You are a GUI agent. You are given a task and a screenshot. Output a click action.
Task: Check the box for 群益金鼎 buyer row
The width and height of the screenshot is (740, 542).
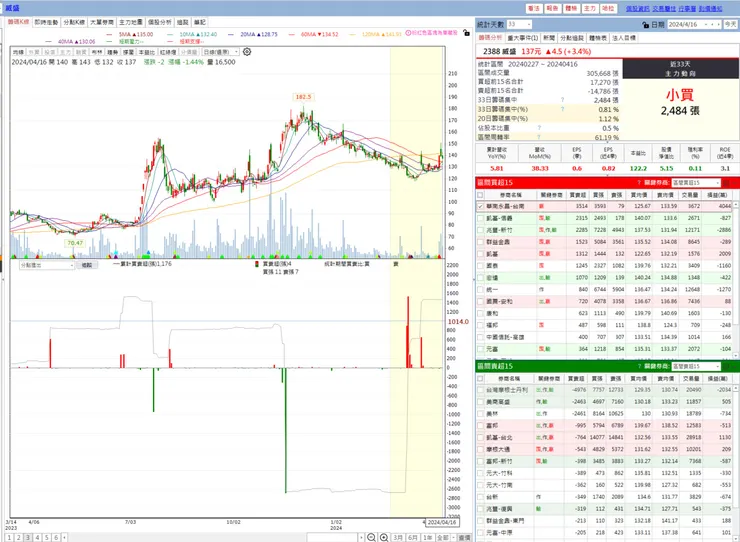click(480, 242)
